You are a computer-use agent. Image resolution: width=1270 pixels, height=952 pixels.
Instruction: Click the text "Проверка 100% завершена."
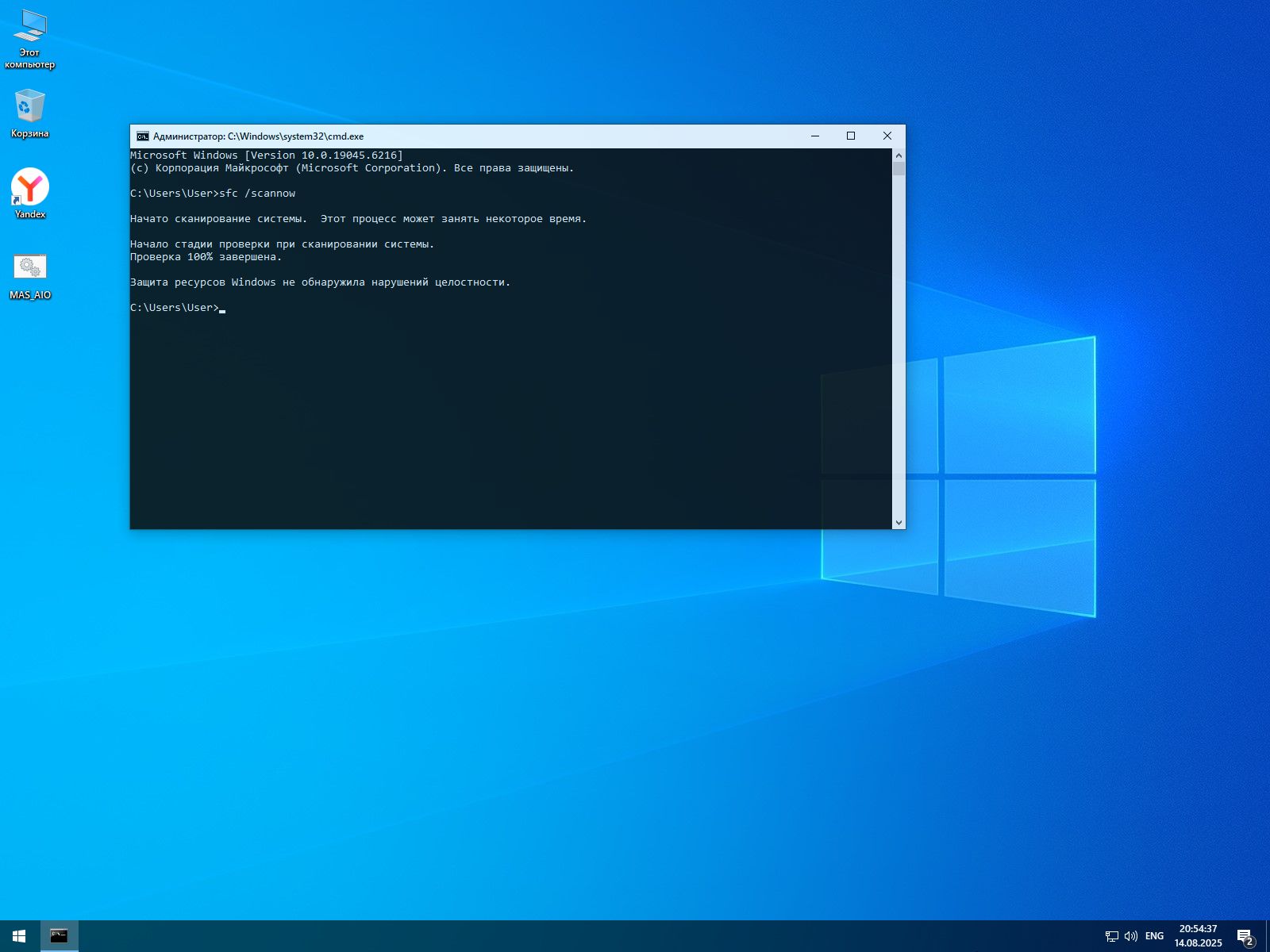[x=206, y=257]
